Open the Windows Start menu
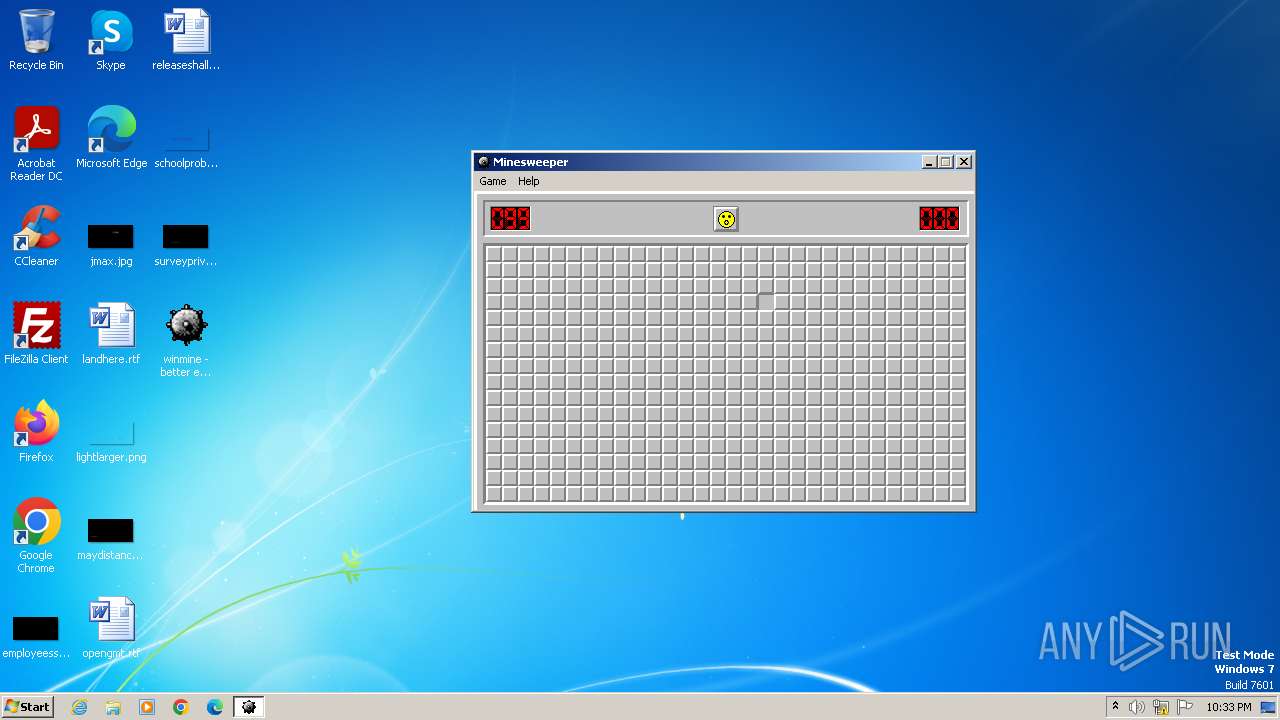 27,706
